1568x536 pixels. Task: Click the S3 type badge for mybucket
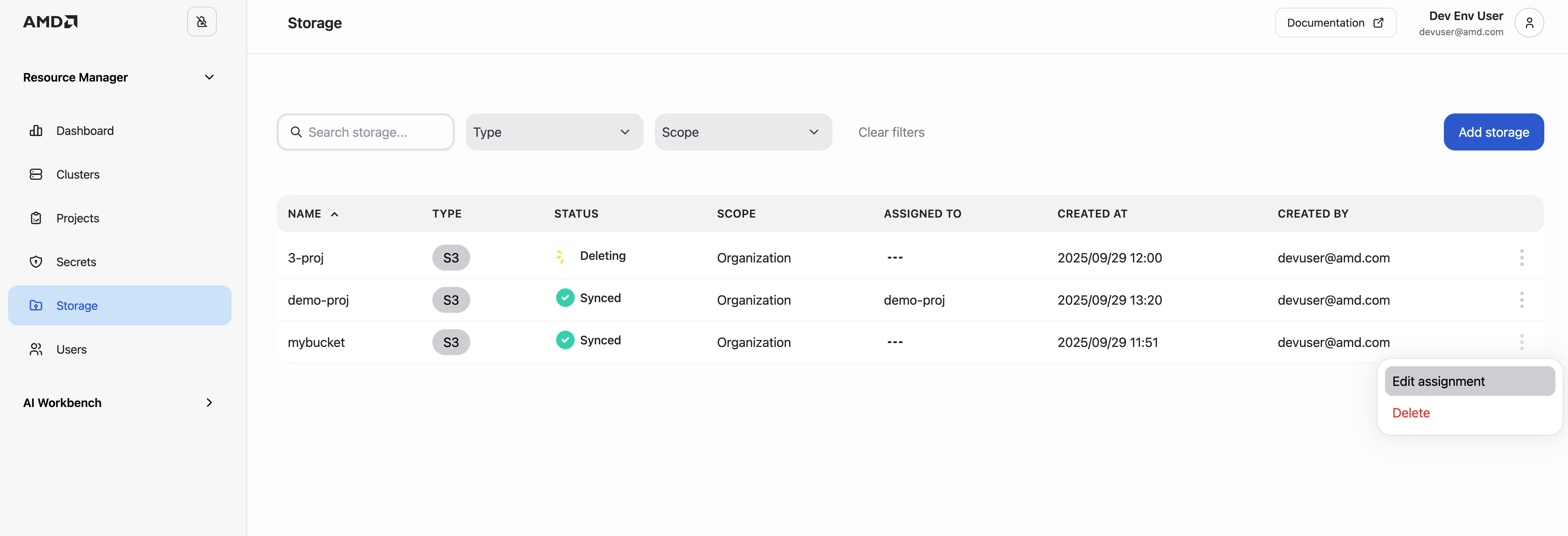[451, 342]
